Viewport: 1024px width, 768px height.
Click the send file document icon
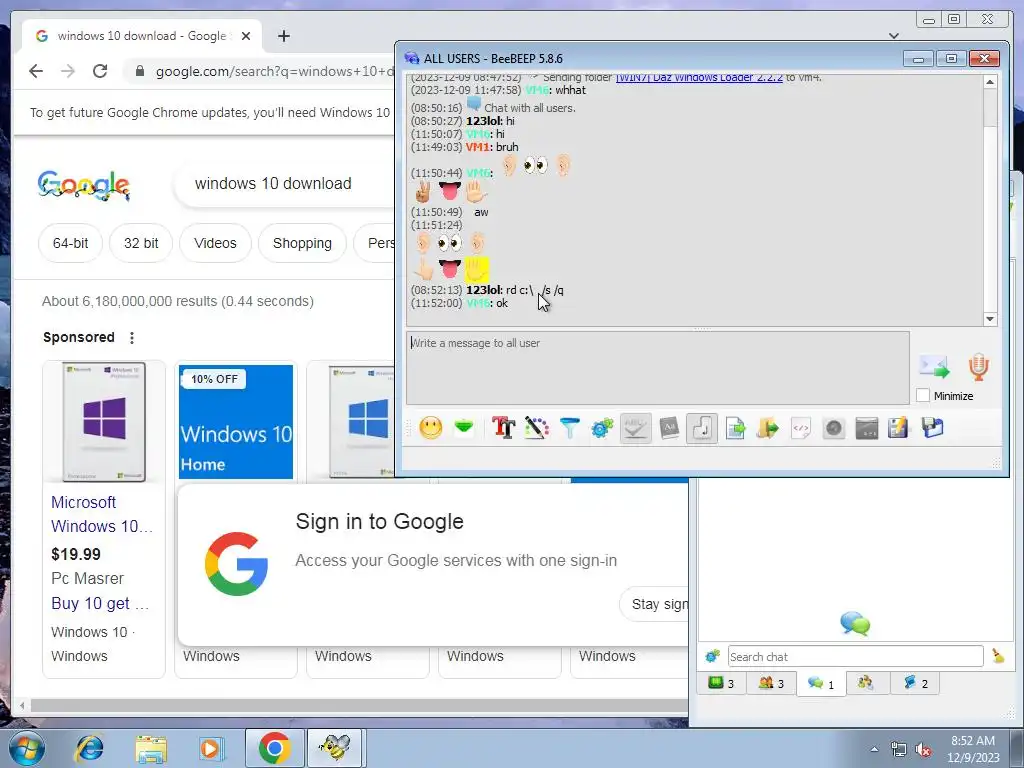735,428
